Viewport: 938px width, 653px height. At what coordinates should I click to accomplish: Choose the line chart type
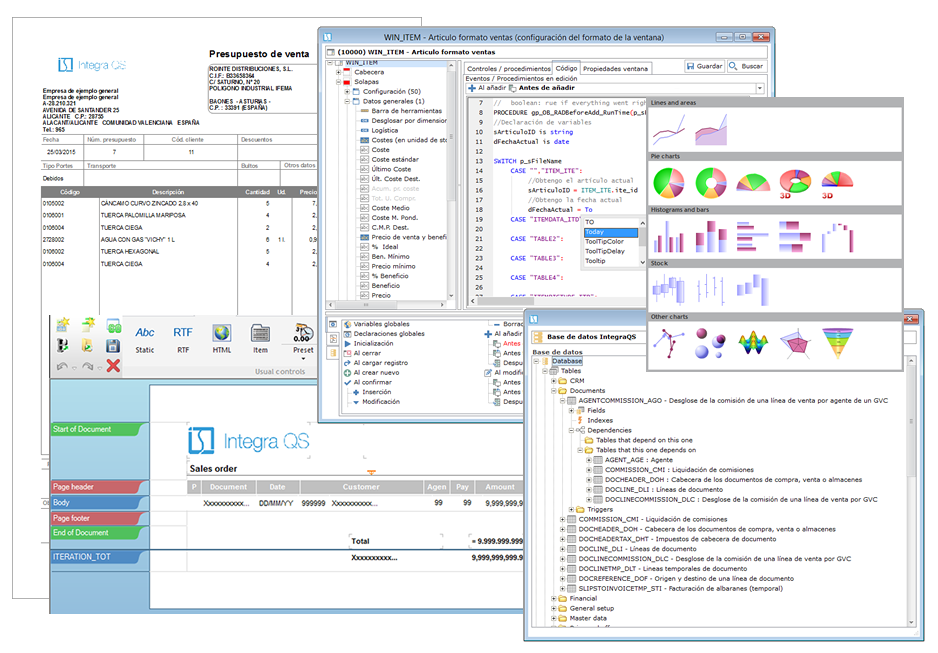click(x=669, y=130)
